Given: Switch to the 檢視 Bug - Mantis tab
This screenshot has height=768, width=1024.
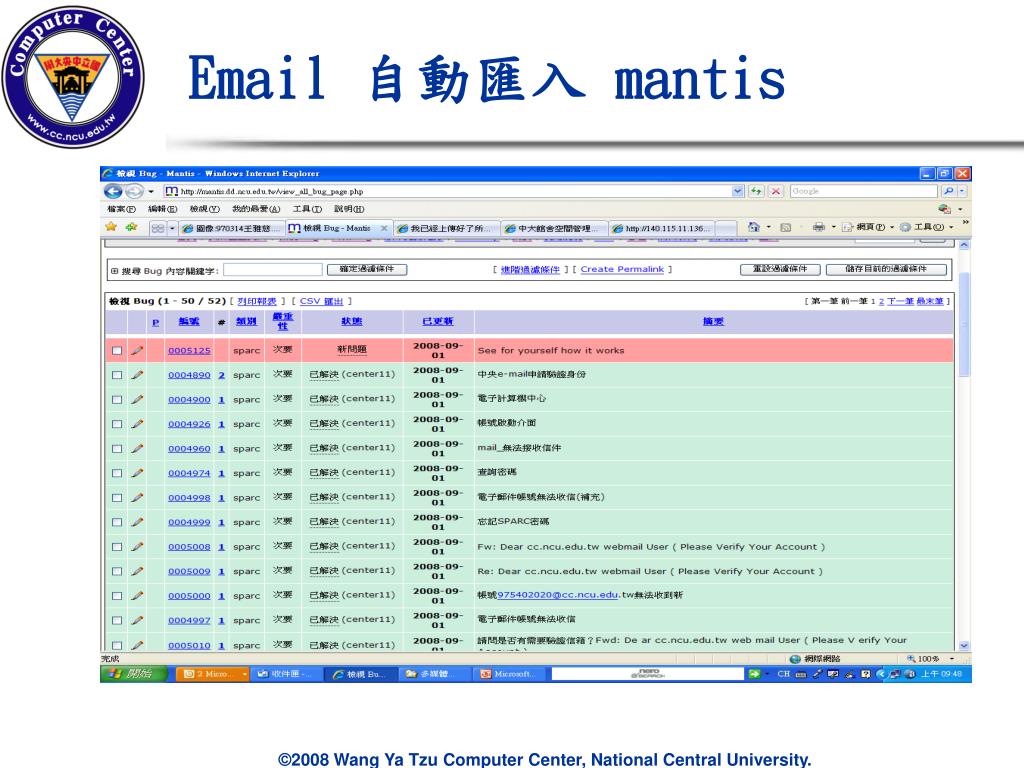Looking at the screenshot, I should click(338, 228).
